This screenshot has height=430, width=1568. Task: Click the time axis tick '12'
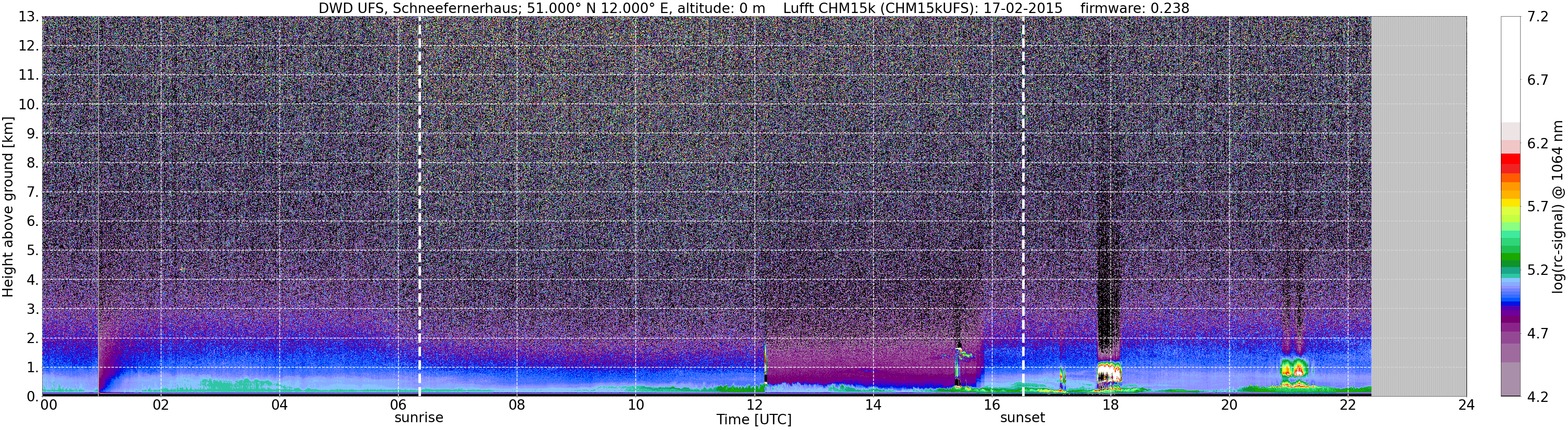click(754, 405)
